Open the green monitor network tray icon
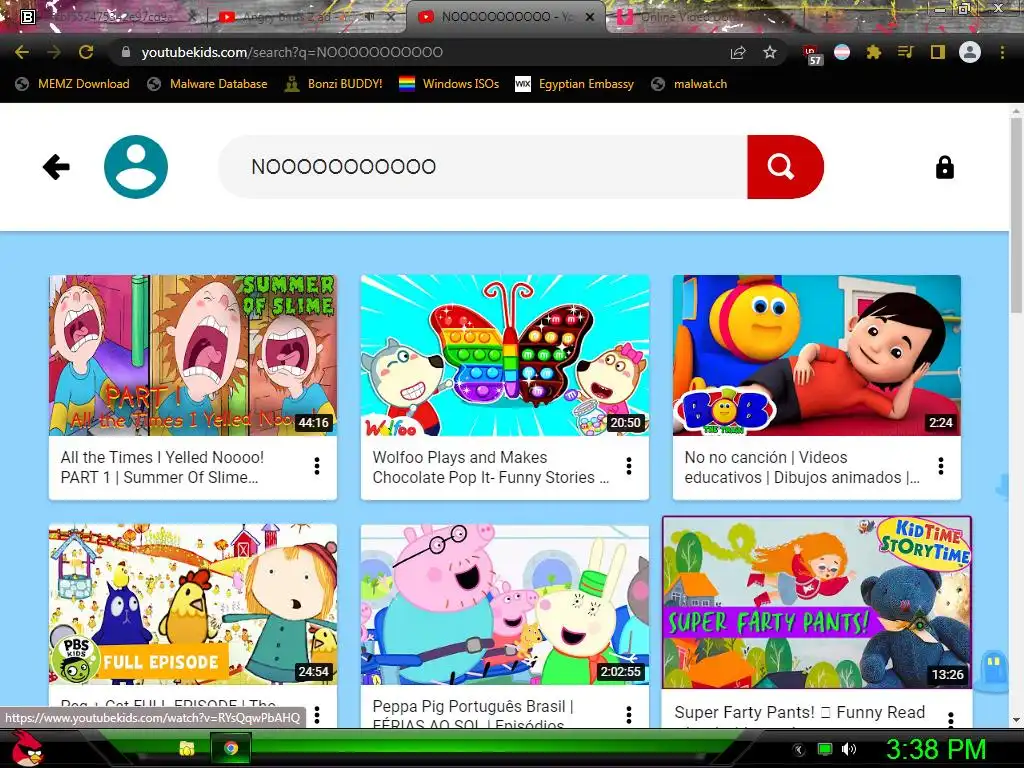Screen dimensions: 1024x768 [x=825, y=749]
